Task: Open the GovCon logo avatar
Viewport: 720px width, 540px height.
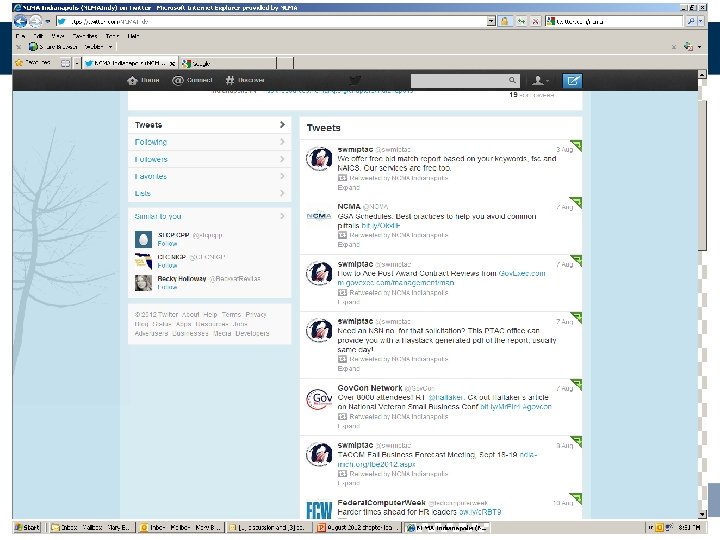Action: [x=319, y=399]
